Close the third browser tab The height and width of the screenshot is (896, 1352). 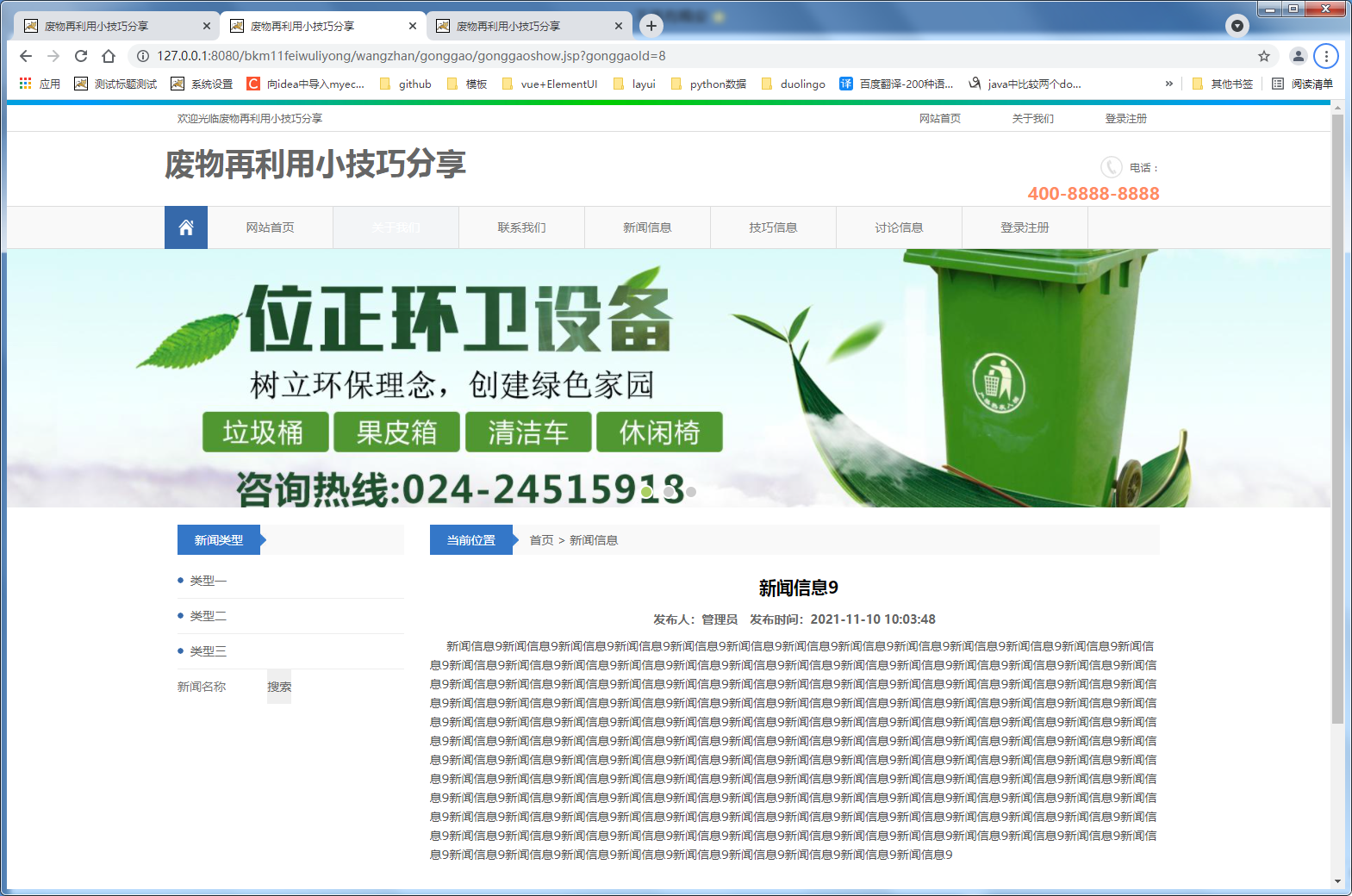click(x=619, y=26)
